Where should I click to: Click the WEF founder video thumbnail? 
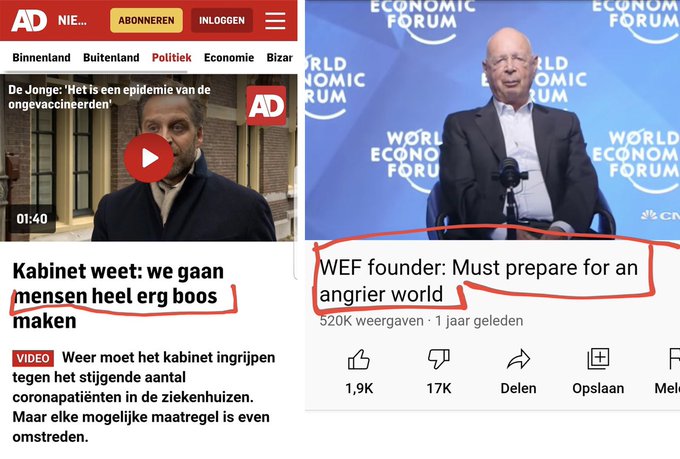tap(492, 120)
